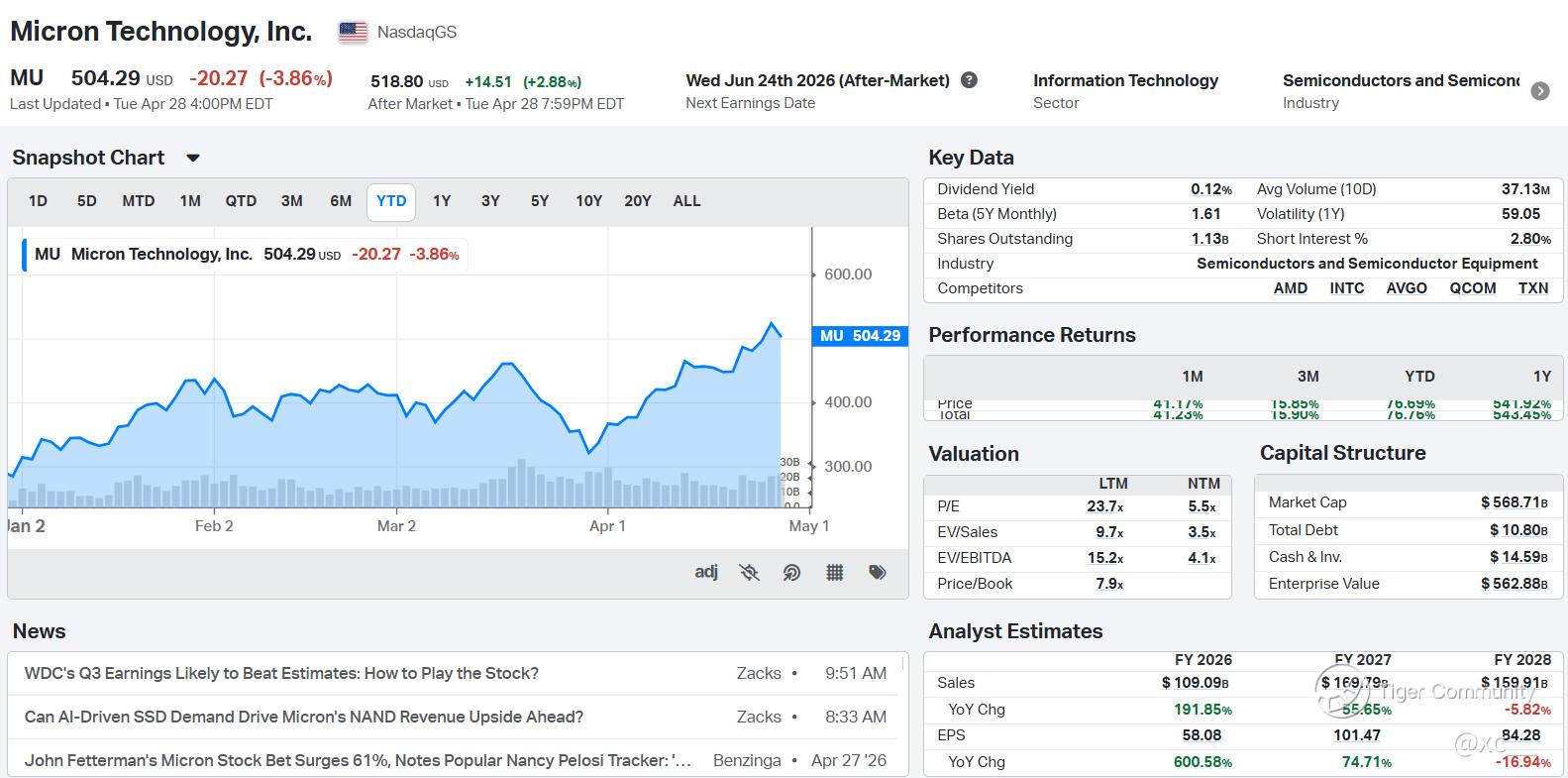Toggle the adj price adjustment button
The width and height of the screenshot is (1568, 778).
click(706, 572)
